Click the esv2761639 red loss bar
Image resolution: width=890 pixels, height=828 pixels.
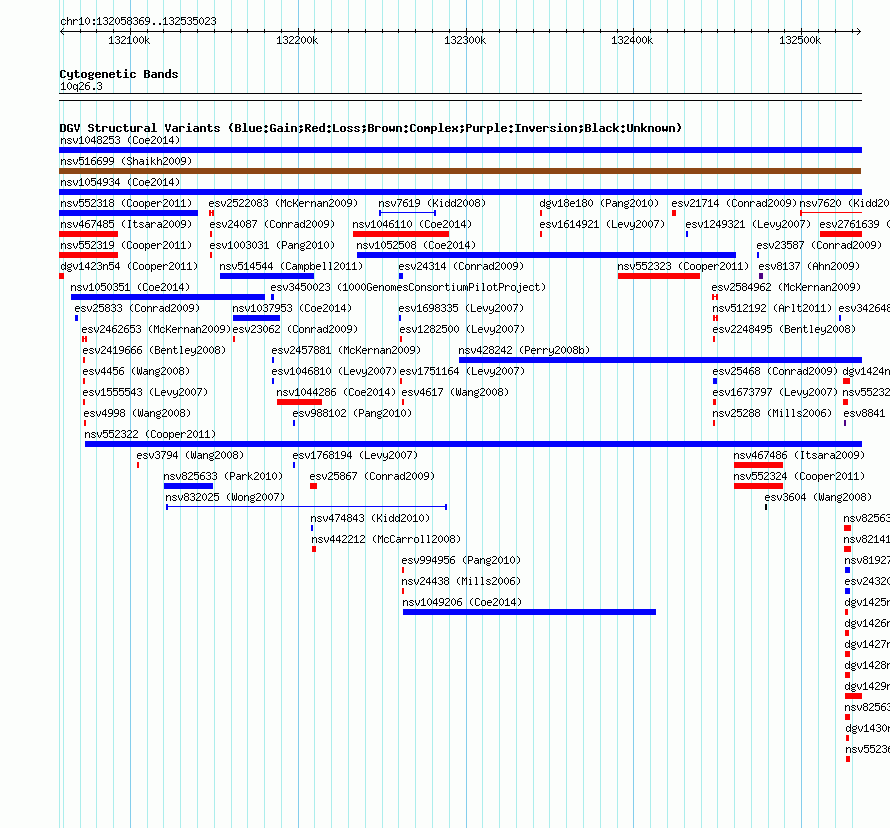coord(841,234)
